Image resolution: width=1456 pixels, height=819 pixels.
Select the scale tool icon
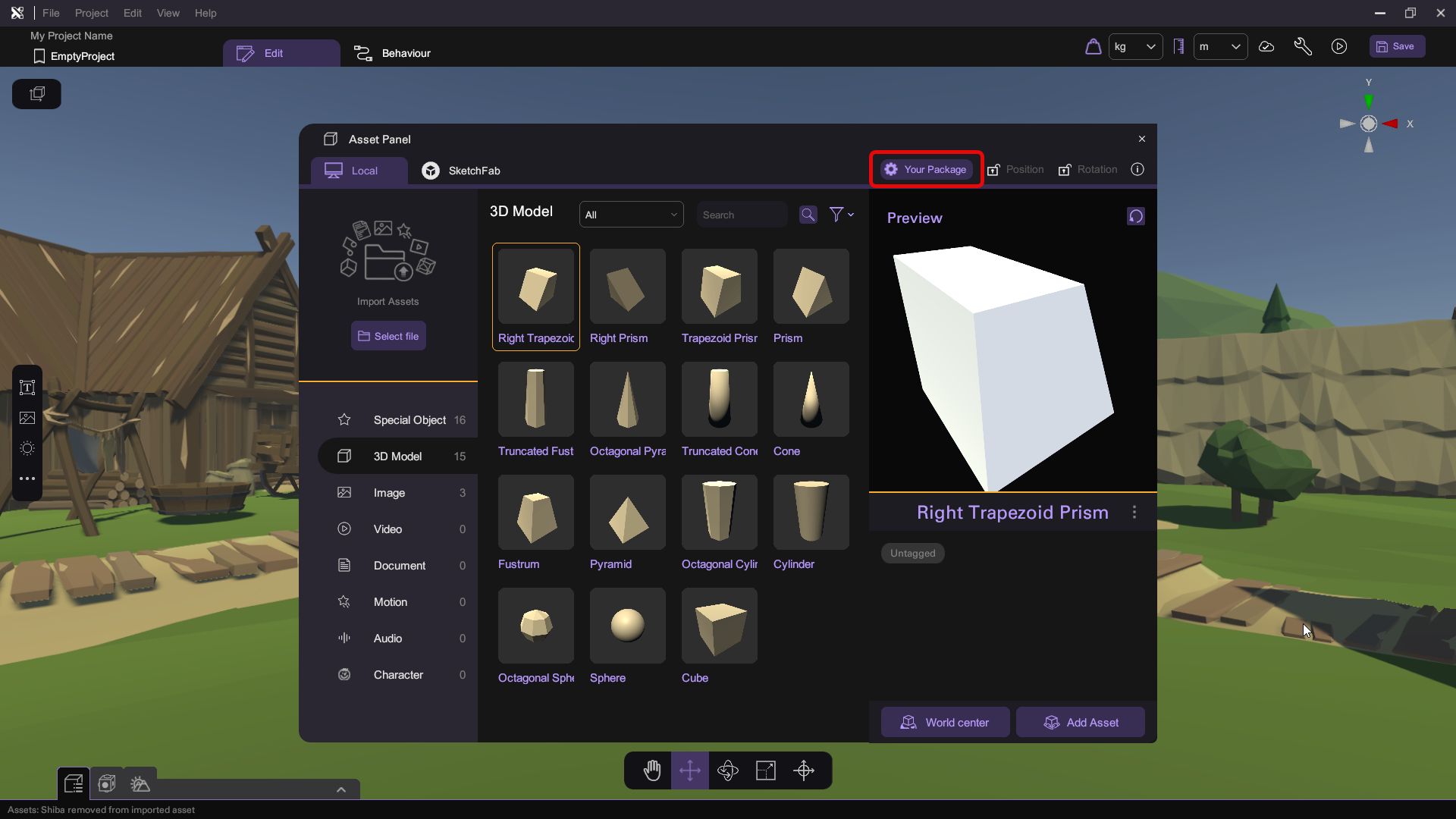[x=766, y=770]
